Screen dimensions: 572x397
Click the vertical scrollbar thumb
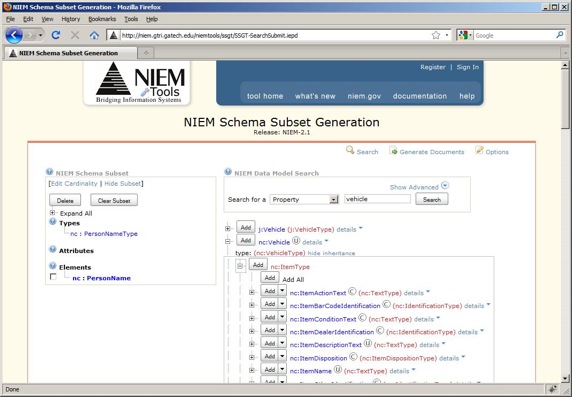[x=565, y=99]
